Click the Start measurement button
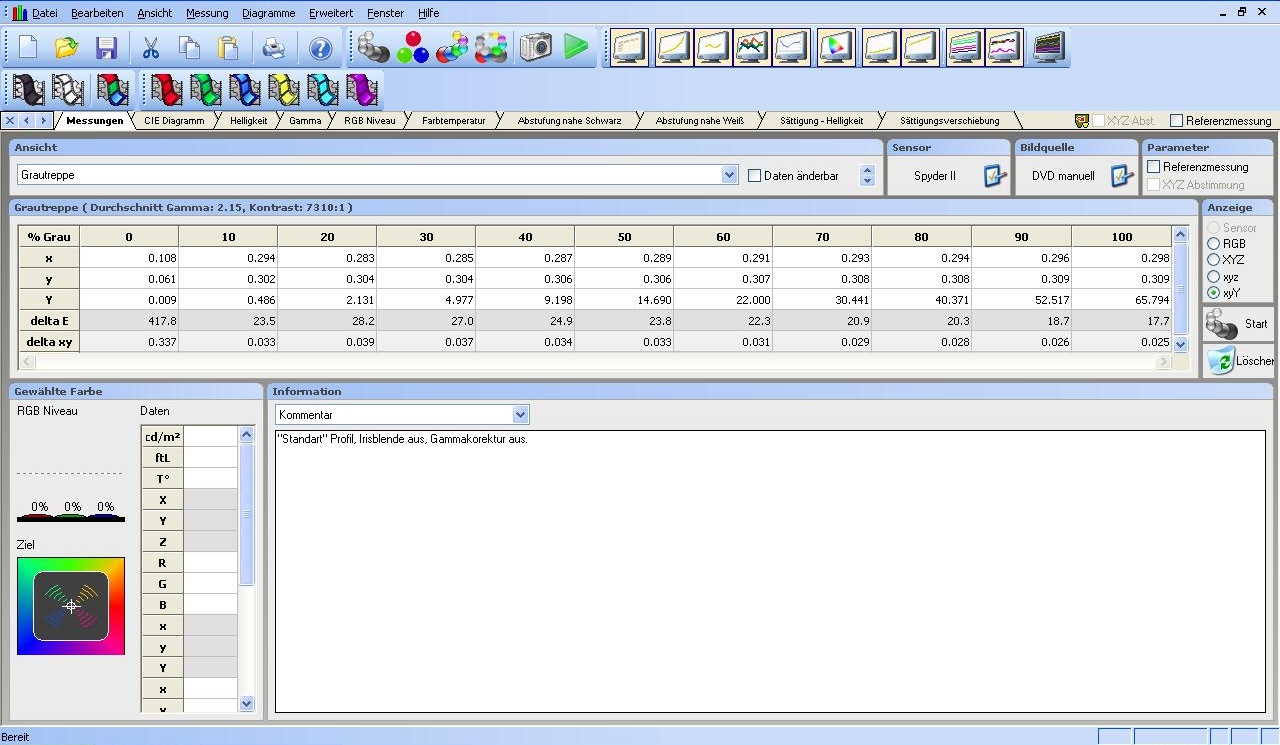Screen dimensions: 1280x745 [x=1238, y=324]
